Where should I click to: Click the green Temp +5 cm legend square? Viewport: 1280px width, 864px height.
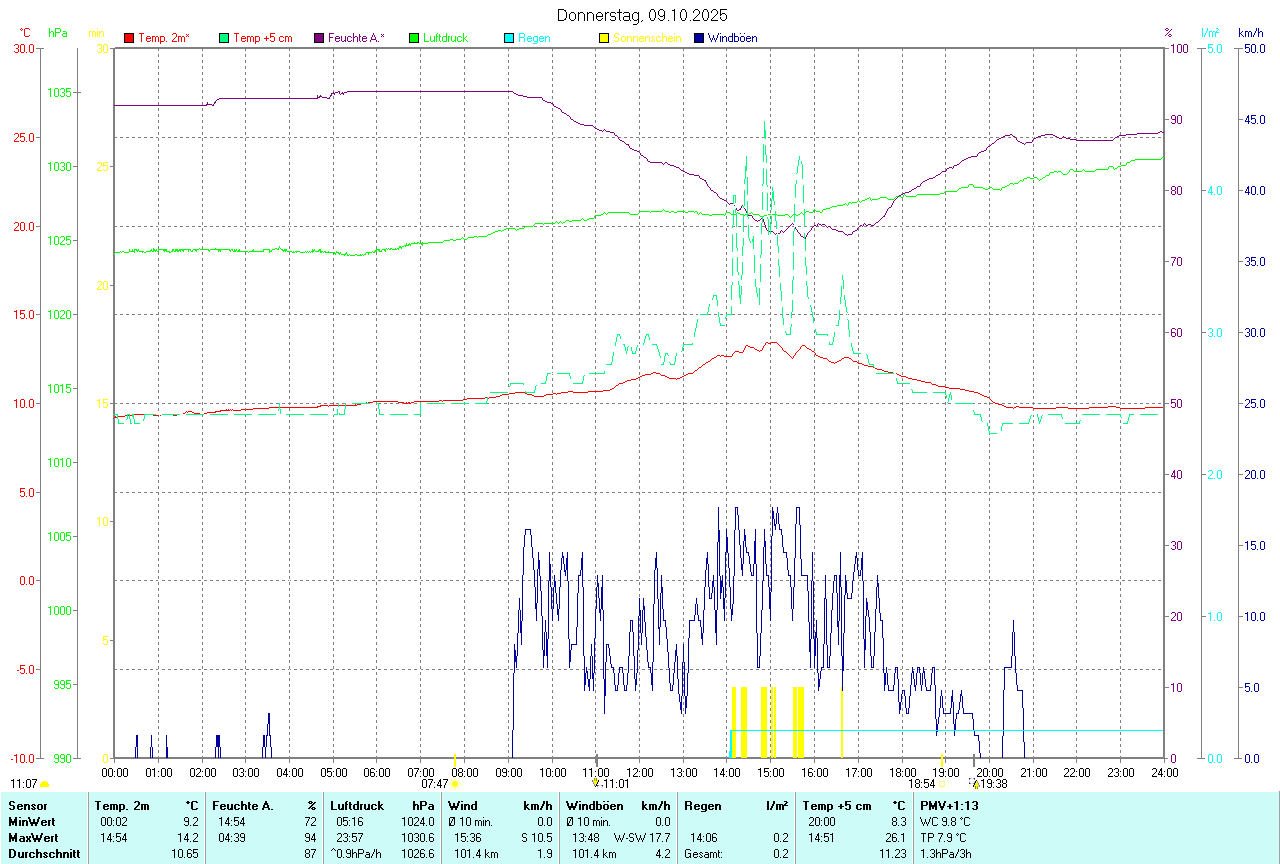point(224,38)
